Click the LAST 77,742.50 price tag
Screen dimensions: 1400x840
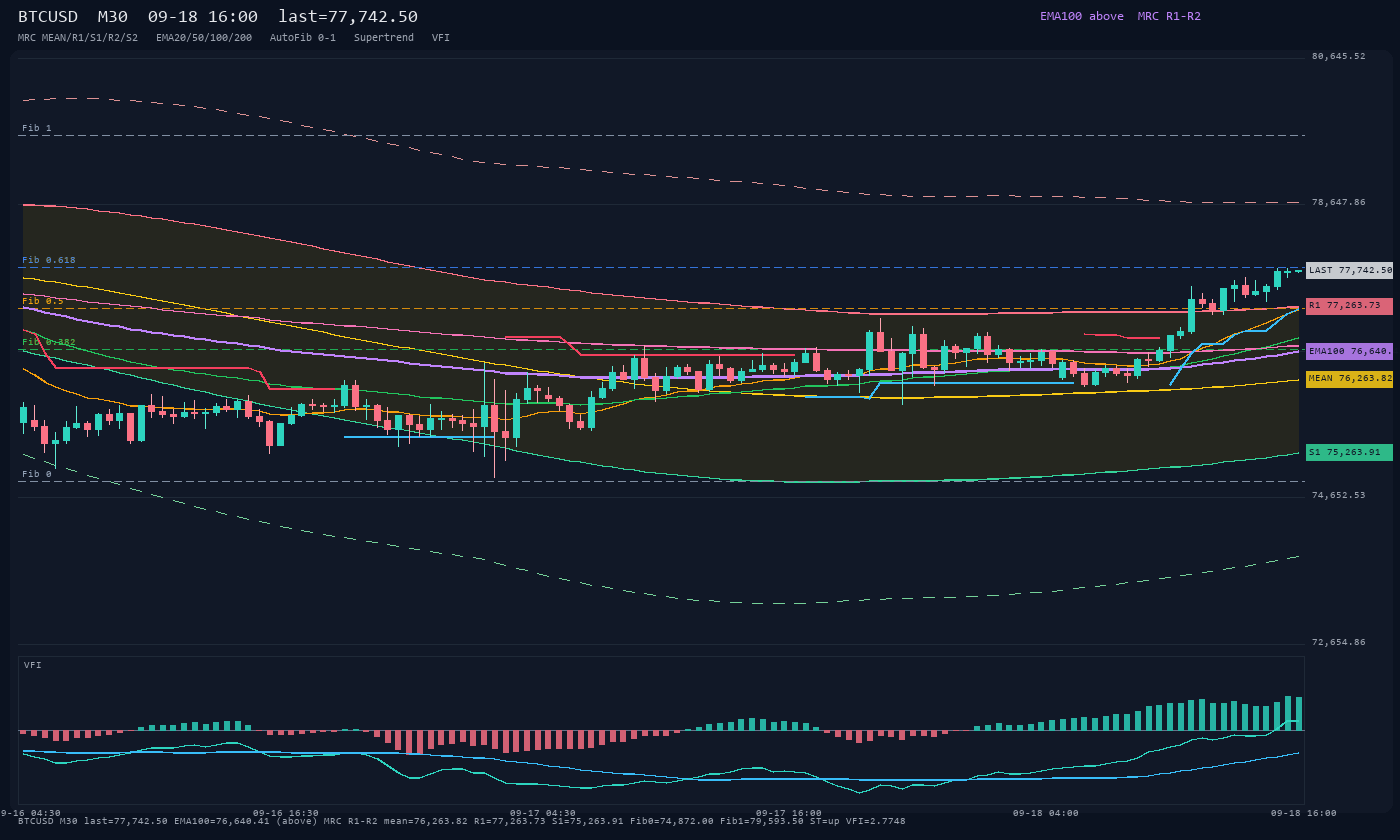pos(1349,270)
